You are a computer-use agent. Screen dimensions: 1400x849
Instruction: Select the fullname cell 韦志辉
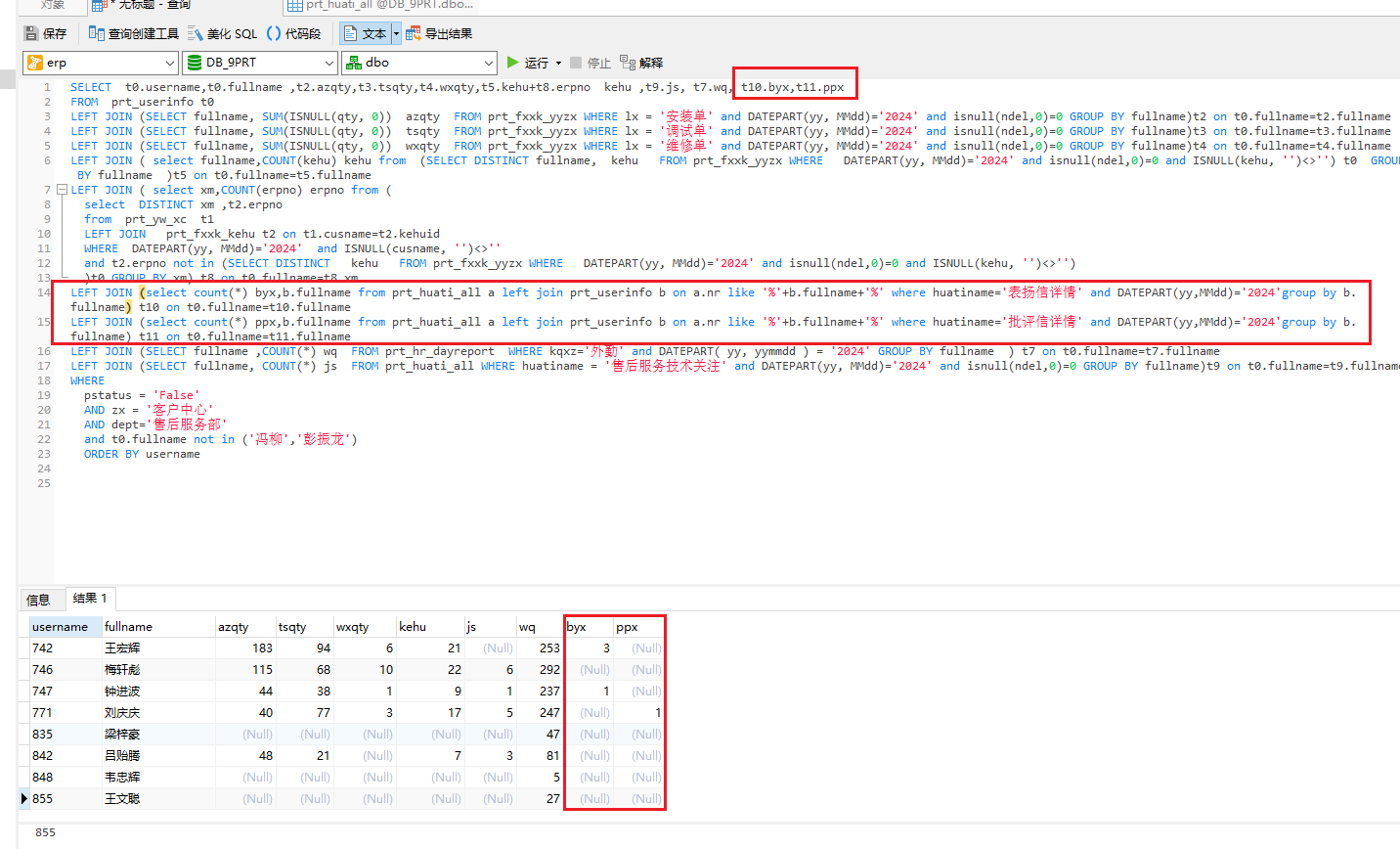click(x=157, y=778)
